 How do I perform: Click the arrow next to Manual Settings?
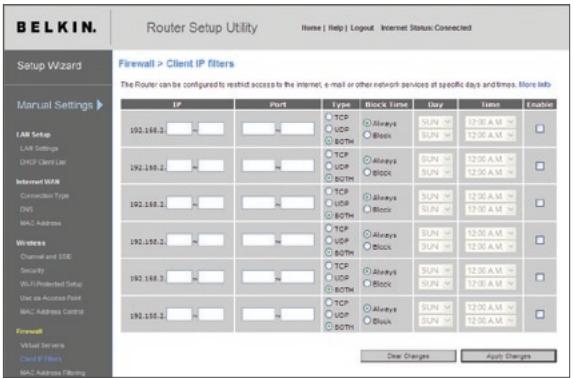[99, 105]
